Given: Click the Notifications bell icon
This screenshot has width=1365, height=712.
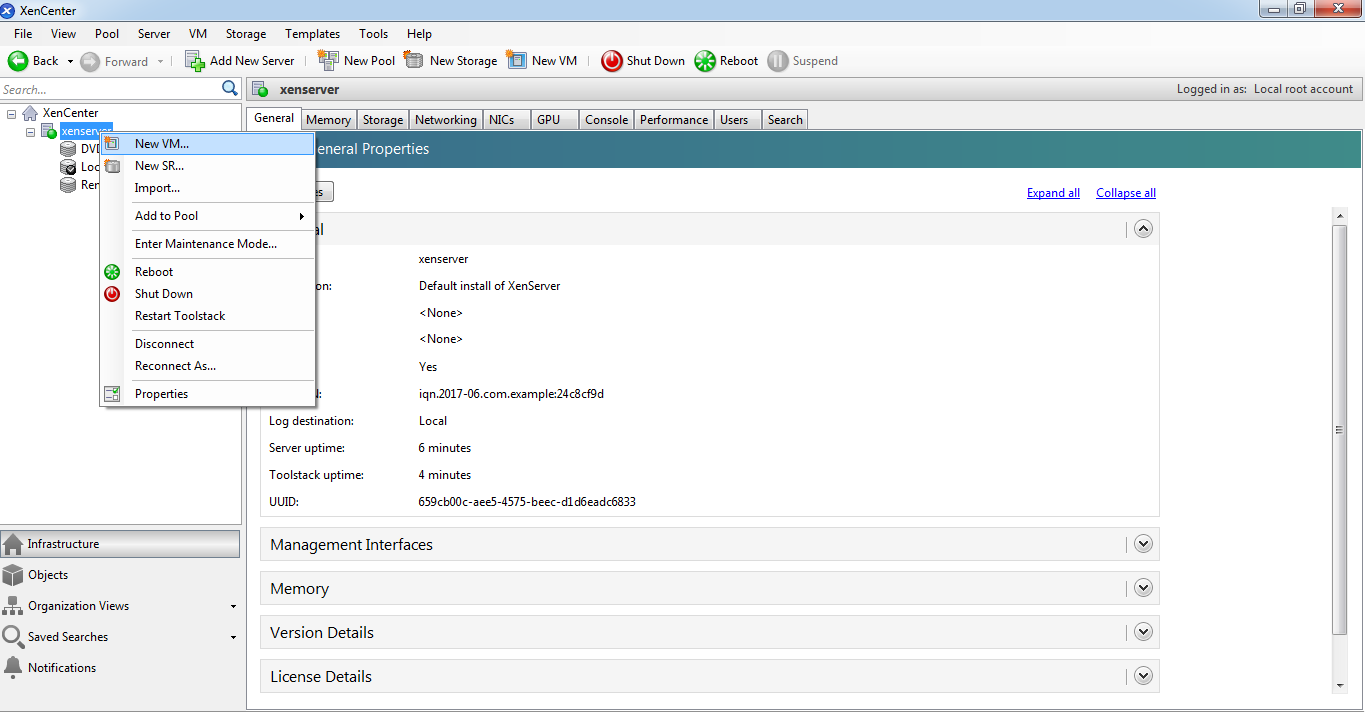Looking at the screenshot, I should [13, 668].
